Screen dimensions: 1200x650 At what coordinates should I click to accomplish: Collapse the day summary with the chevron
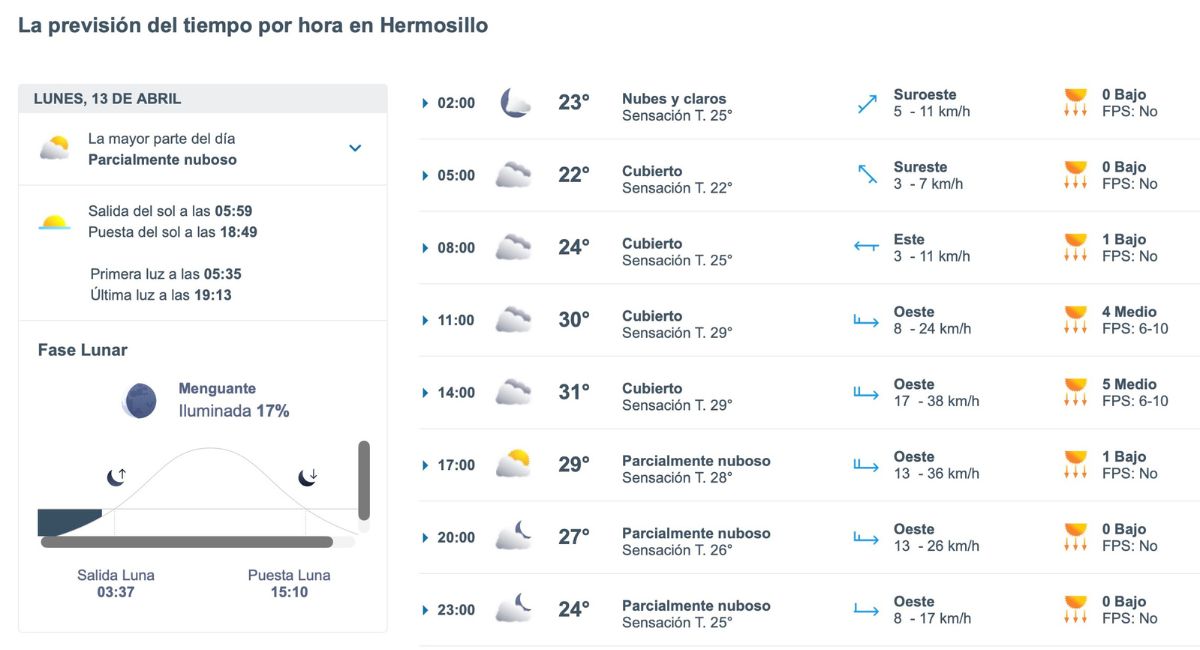(x=354, y=147)
